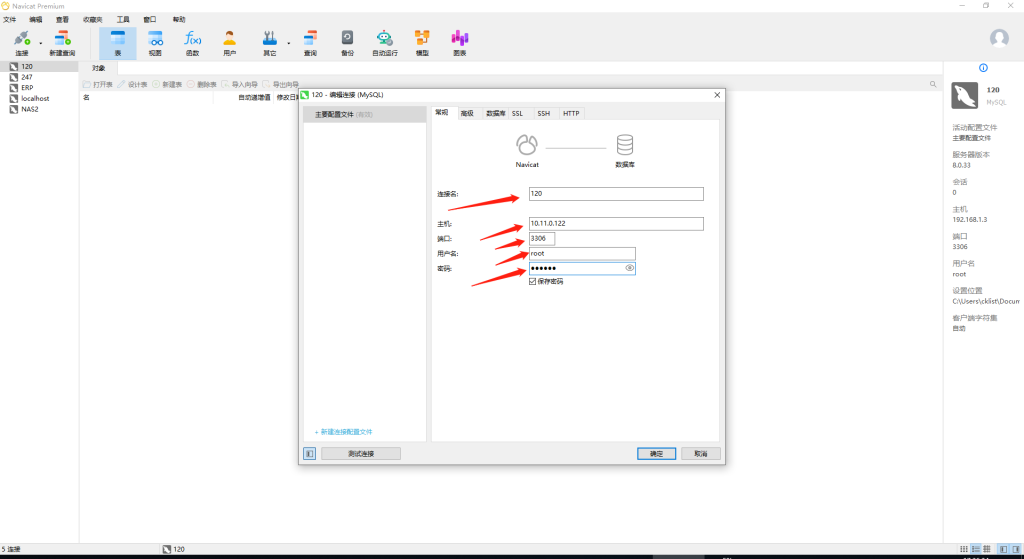Image resolution: width=1024 pixels, height=559 pixels.
Task: Click the 确定 OK button
Action: [x=656, y=454]
